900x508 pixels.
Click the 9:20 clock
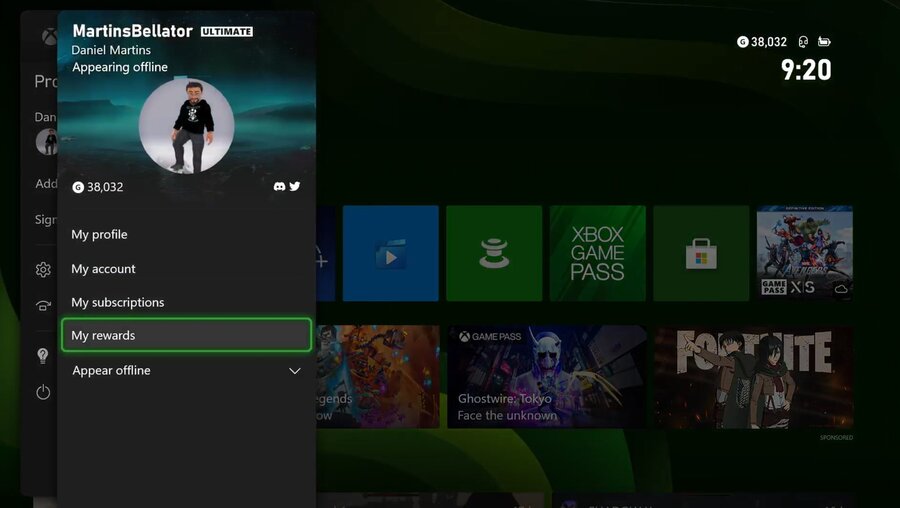(806, 70)
